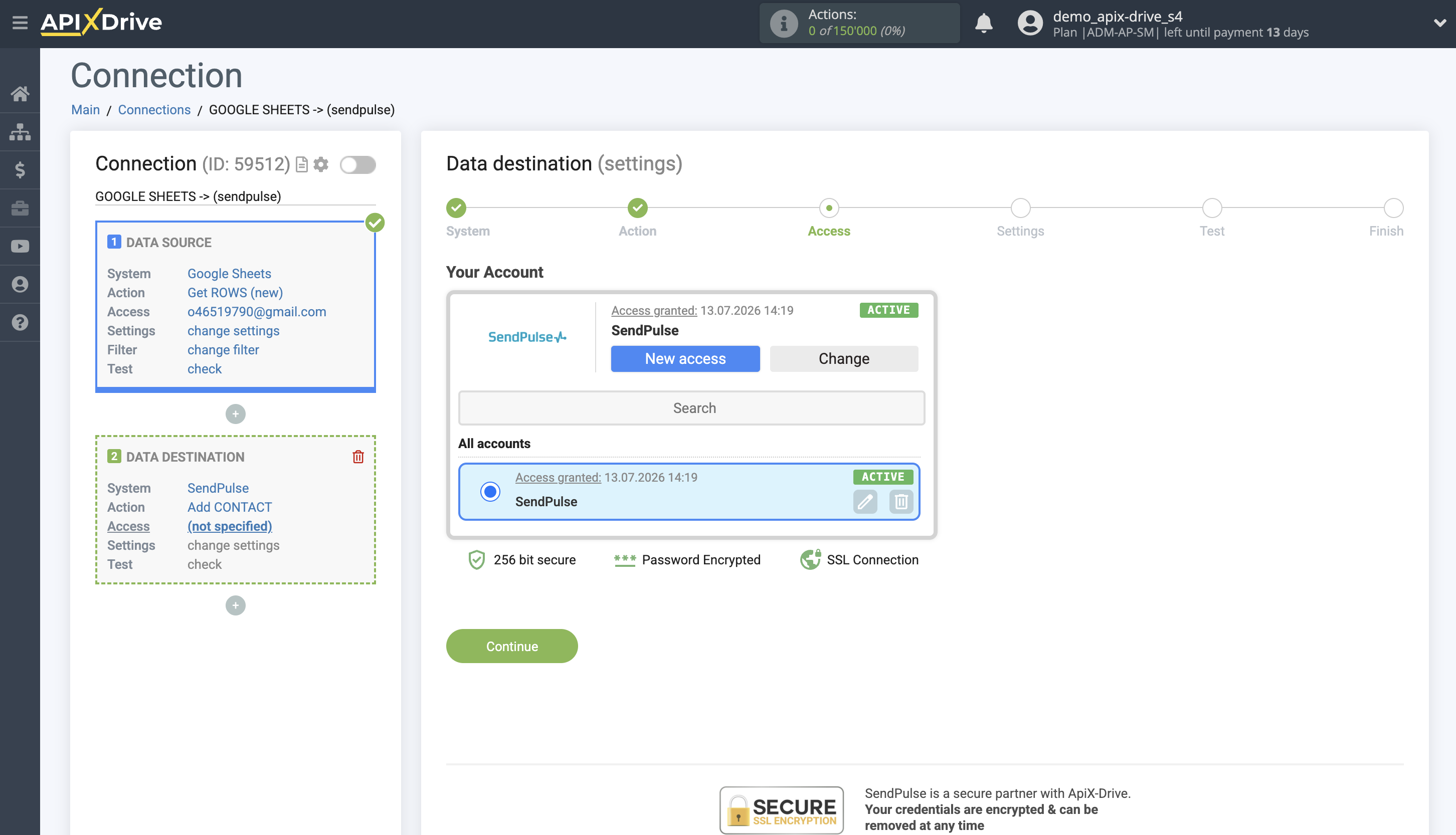Open the connection notes document icon

pos(302,165)
